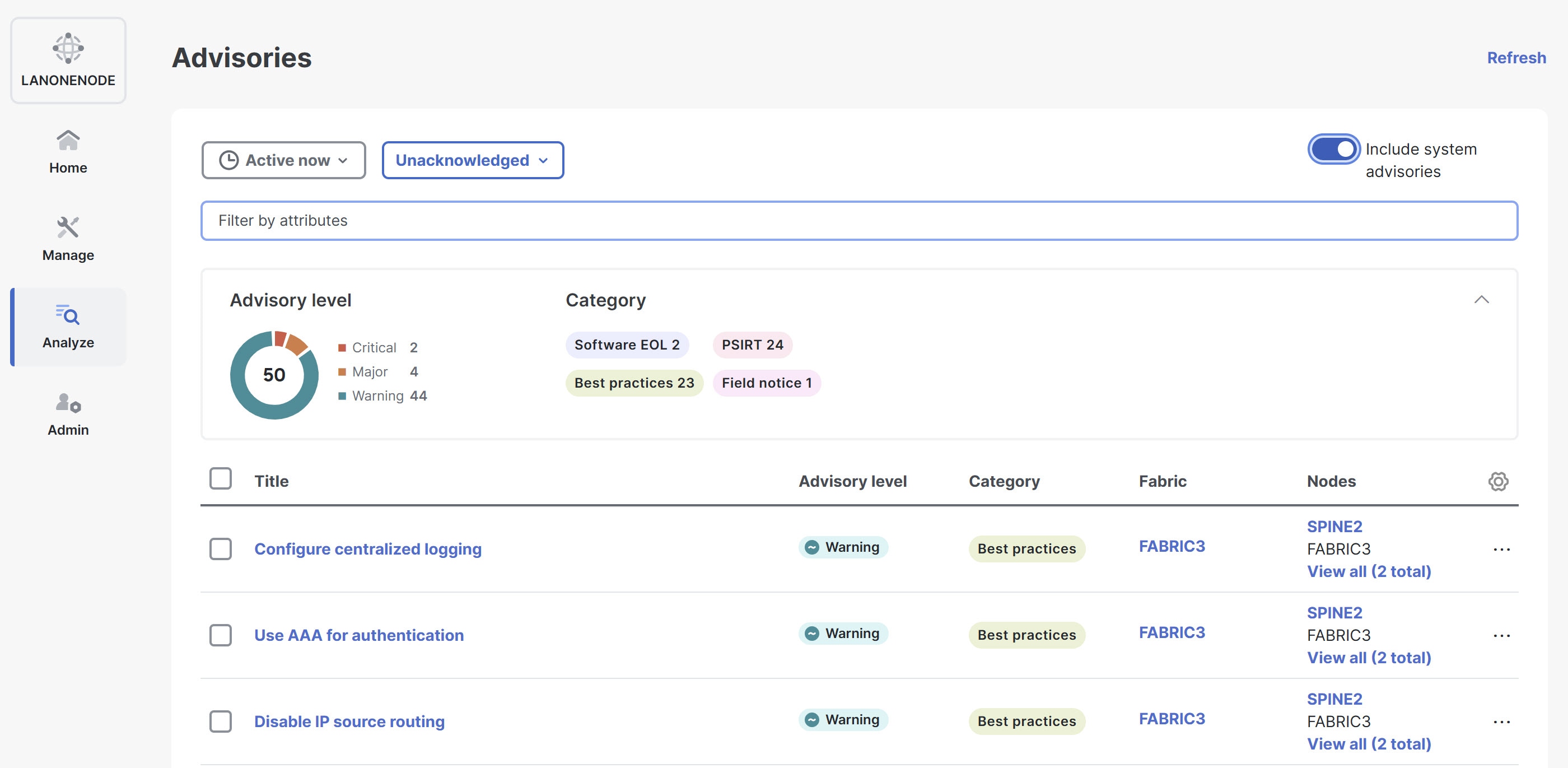Open more actions for Configure centralized logging
This screenshot has height=768, width=1568.
coord(1501,550)
